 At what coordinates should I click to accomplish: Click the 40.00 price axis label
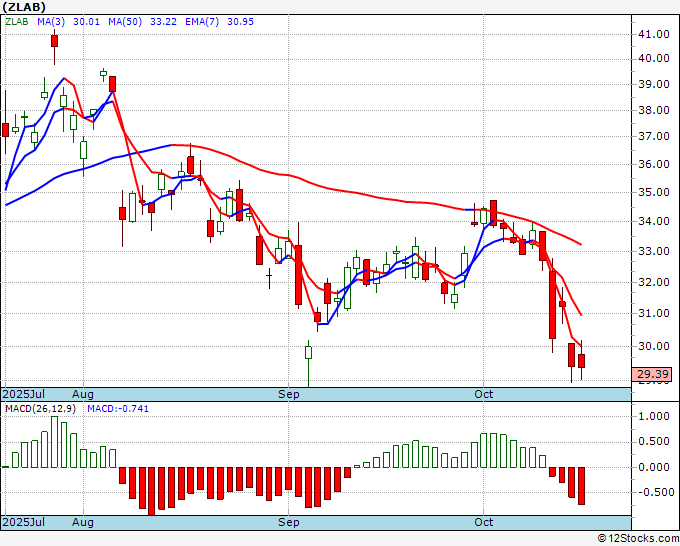click(x=656, y=58)
